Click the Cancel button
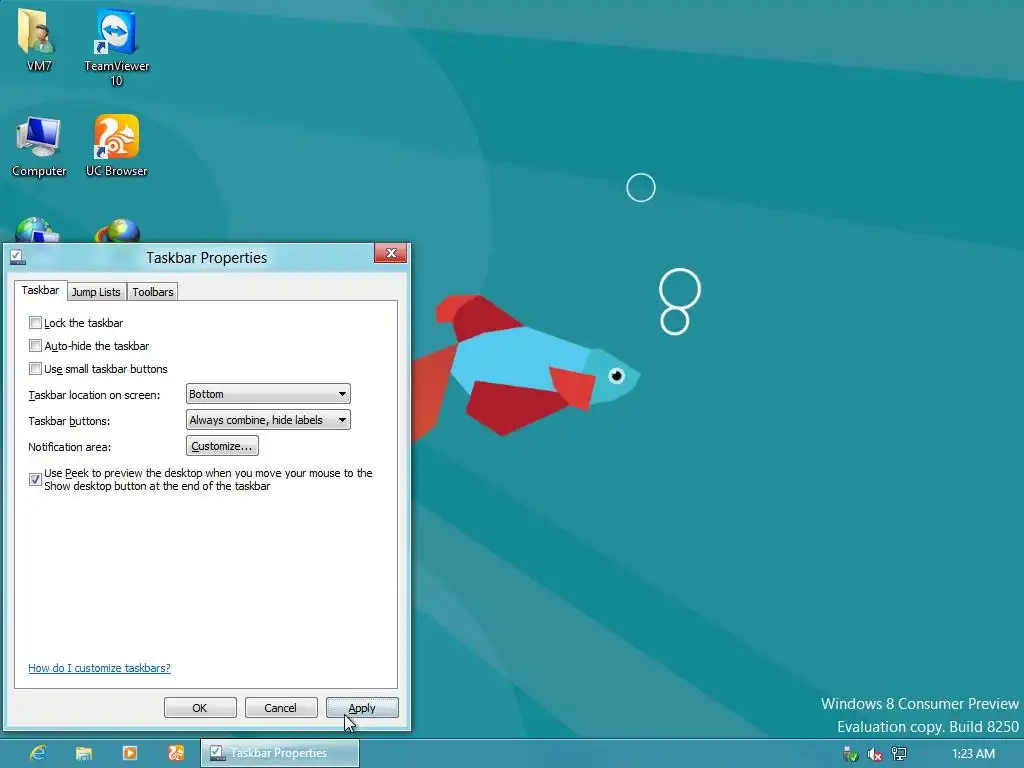The width and height of the screenshot is (1024, 768). pos(281,708)
